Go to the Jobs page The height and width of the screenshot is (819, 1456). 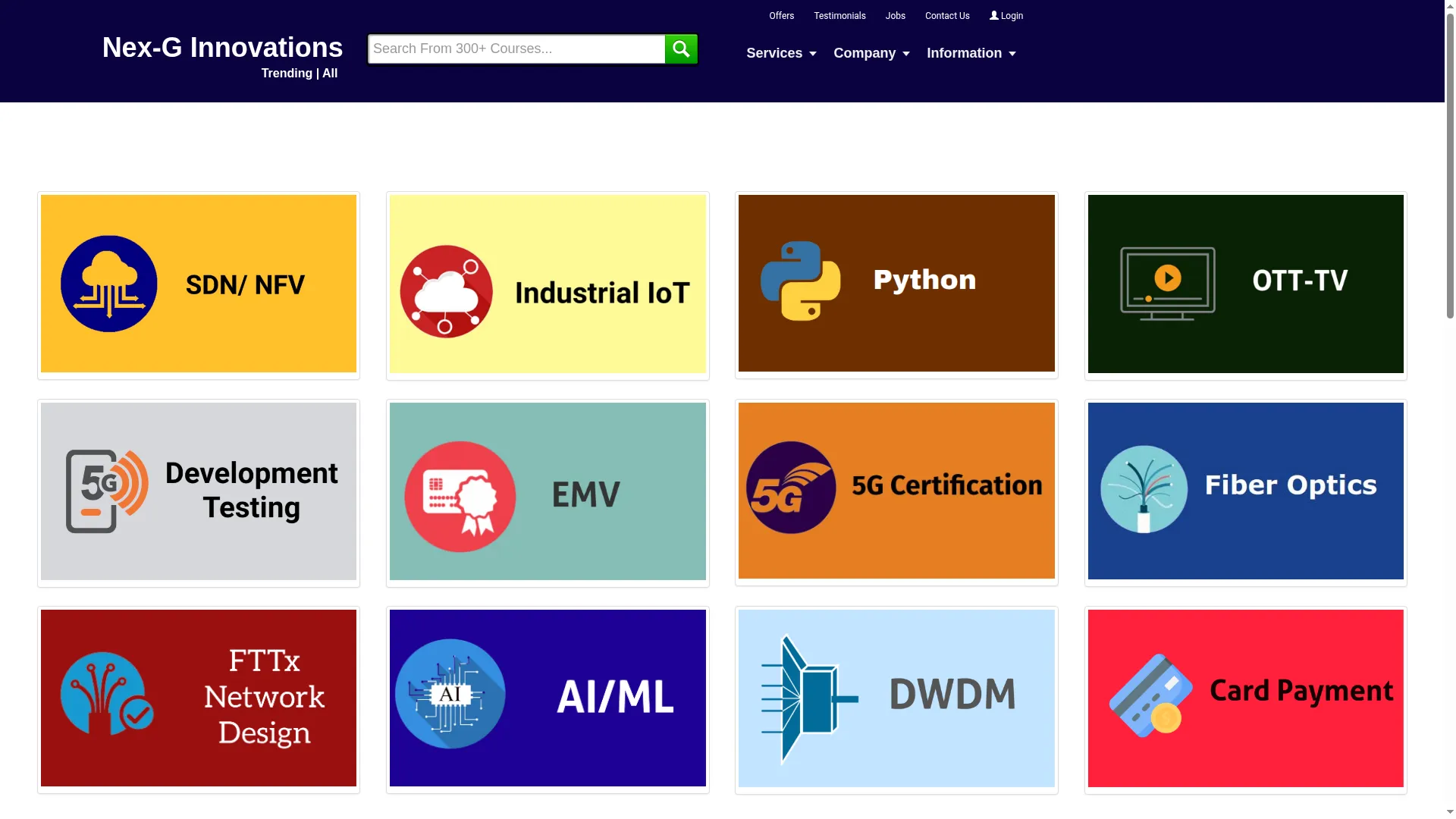coord(895,16)
